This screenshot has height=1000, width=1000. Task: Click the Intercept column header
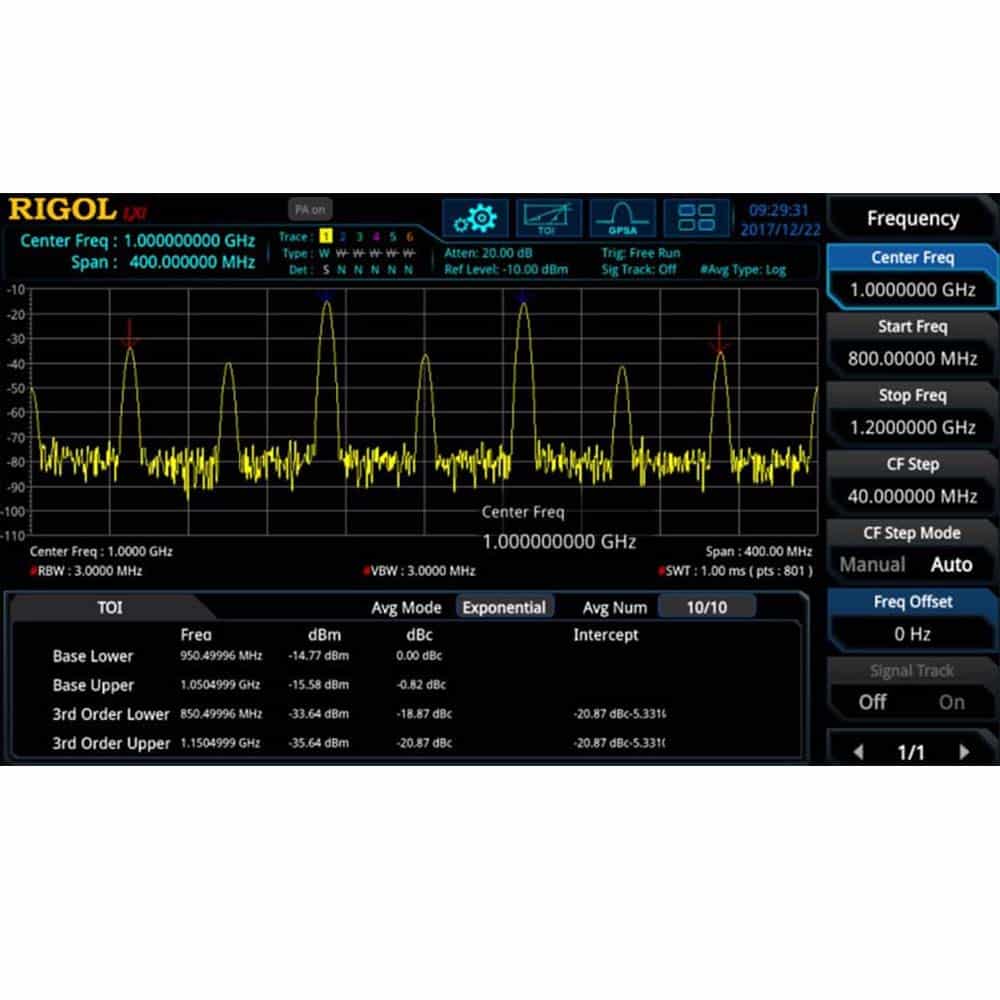click(x=605, y=635)
